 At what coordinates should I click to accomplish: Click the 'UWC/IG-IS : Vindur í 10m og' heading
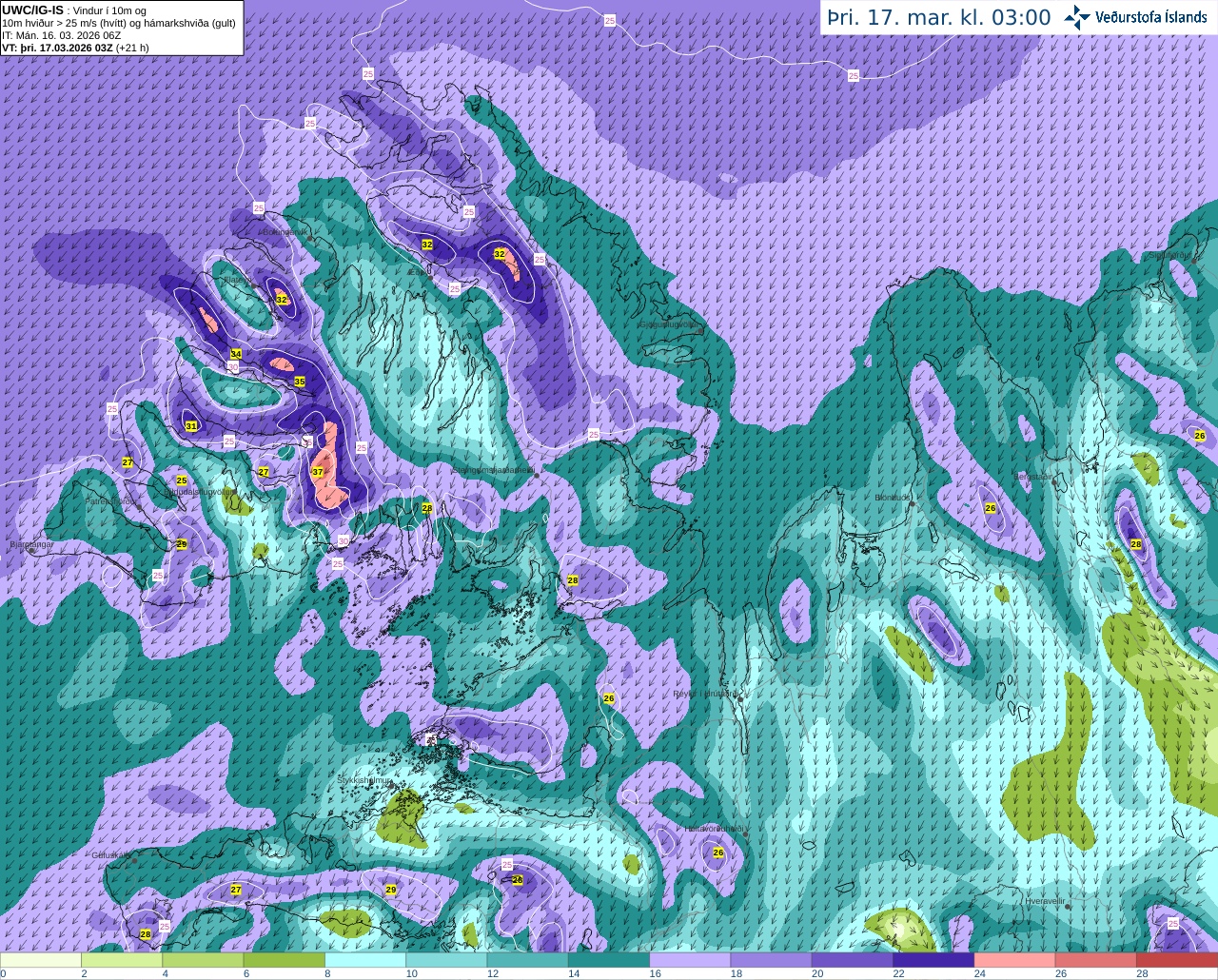pyautogui.click(x=74, y=10)
